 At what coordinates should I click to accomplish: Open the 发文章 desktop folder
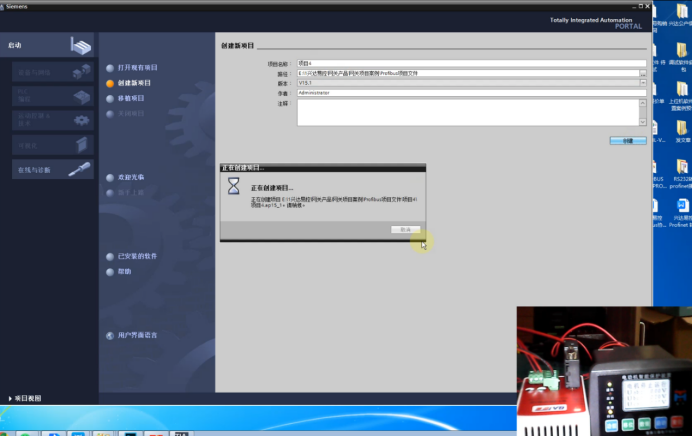(x=682, y=132)
